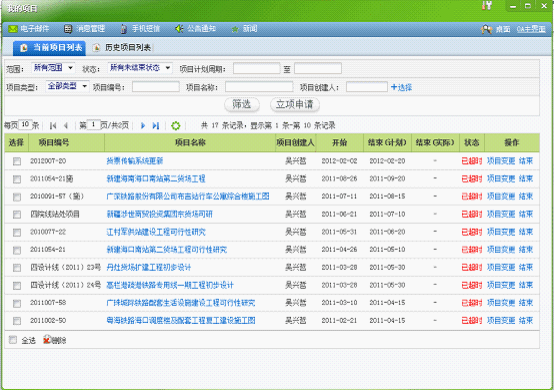This screenshot has width=554, height=390.
Task: Focus the plan period end date field
Action: 318,68
